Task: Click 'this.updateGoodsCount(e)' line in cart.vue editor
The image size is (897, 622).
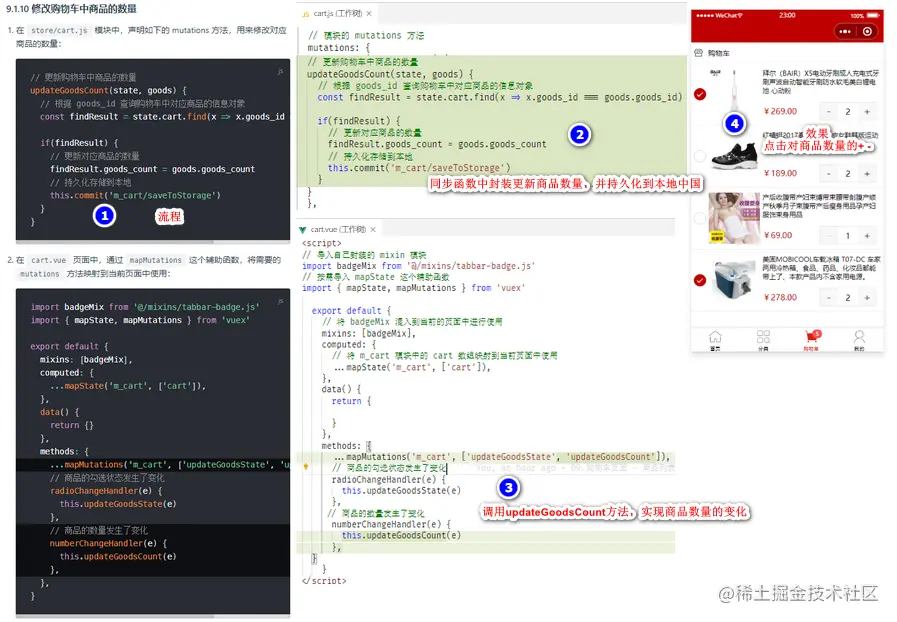Action: [401, 536]
